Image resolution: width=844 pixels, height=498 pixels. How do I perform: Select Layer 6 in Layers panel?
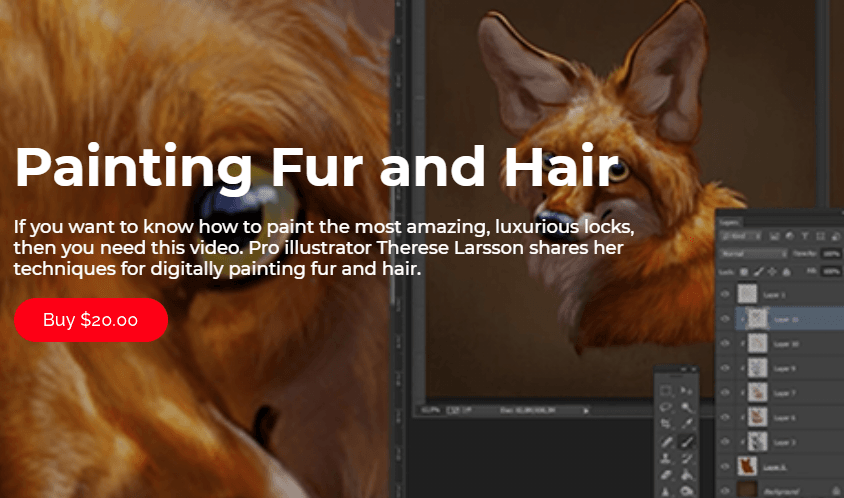pyautogui.click(x=780, y=417)
